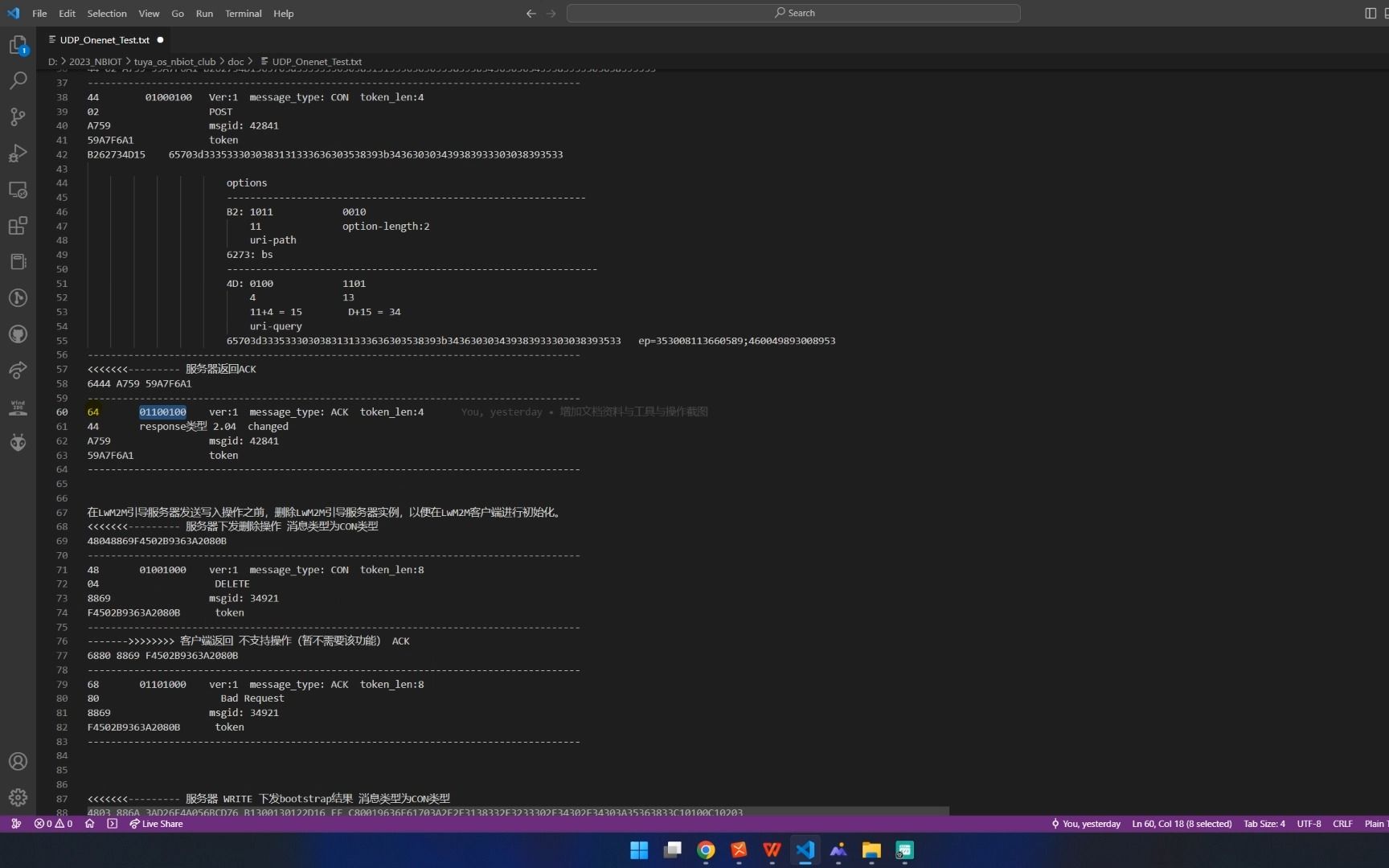Click the horizontal scrollbar at editor bottom
The image size is (1389, 868).
click(518, 812)
